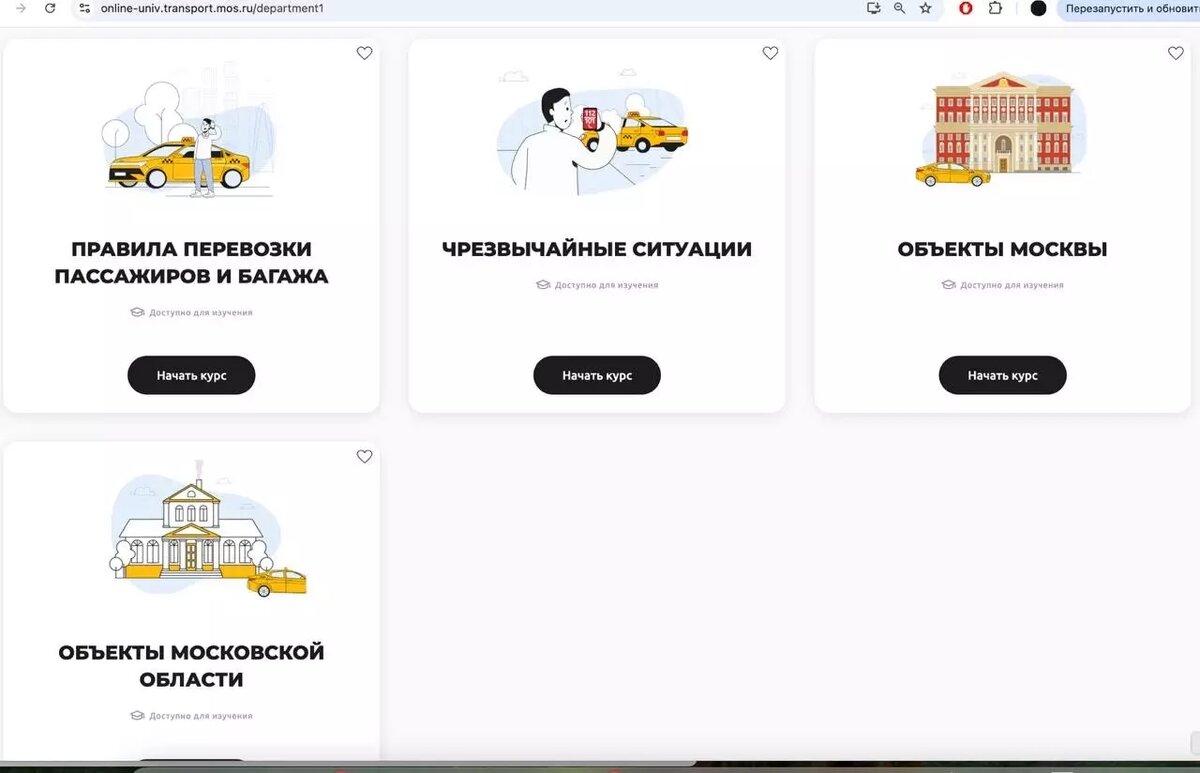Click the 'ПРАВИЛА ПЕРЕВОЗКИ ПАССАЖИРОВ И БАГАЖА' title

191,263
